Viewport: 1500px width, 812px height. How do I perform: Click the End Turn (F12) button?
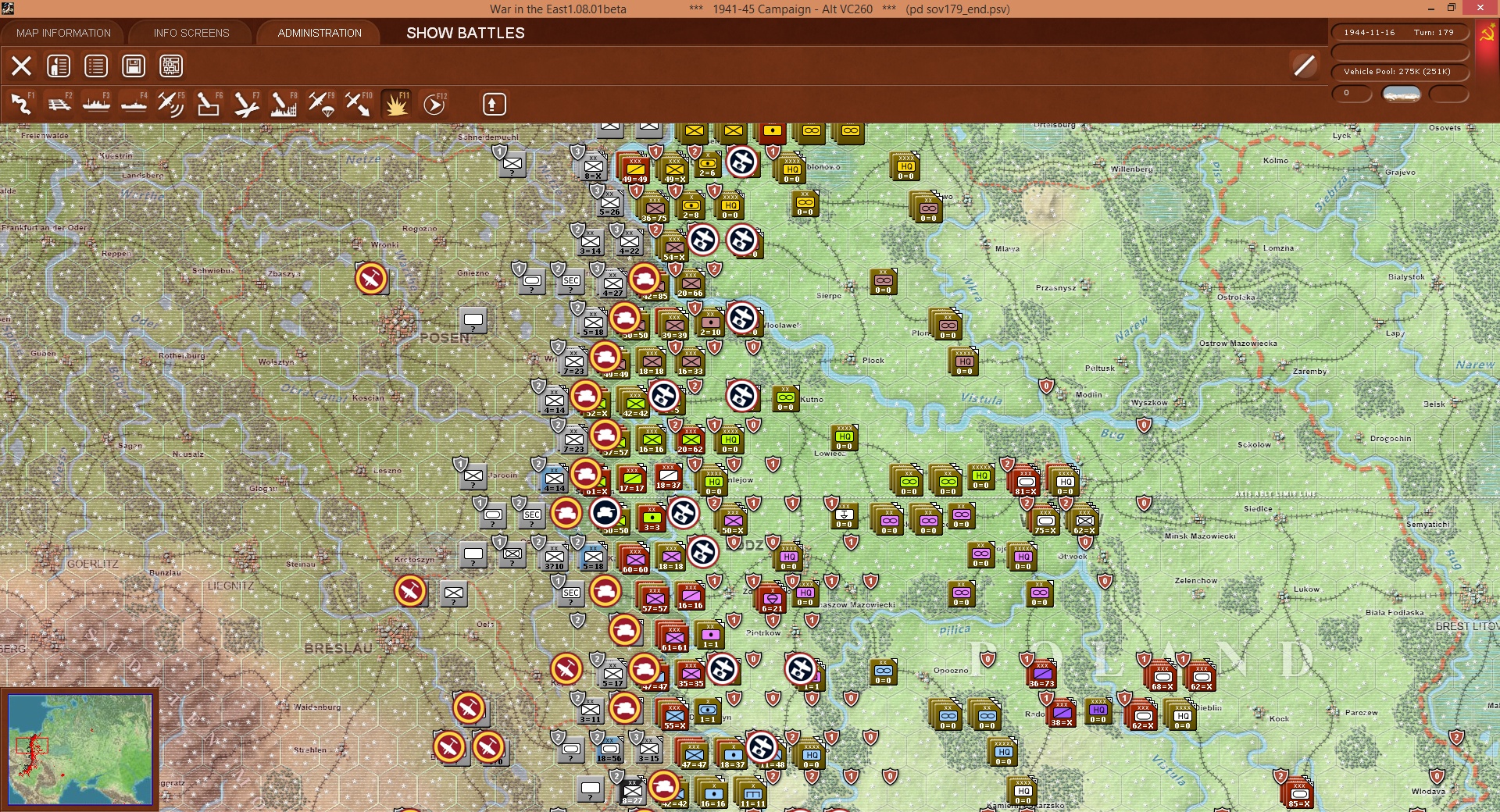(434, 104)
